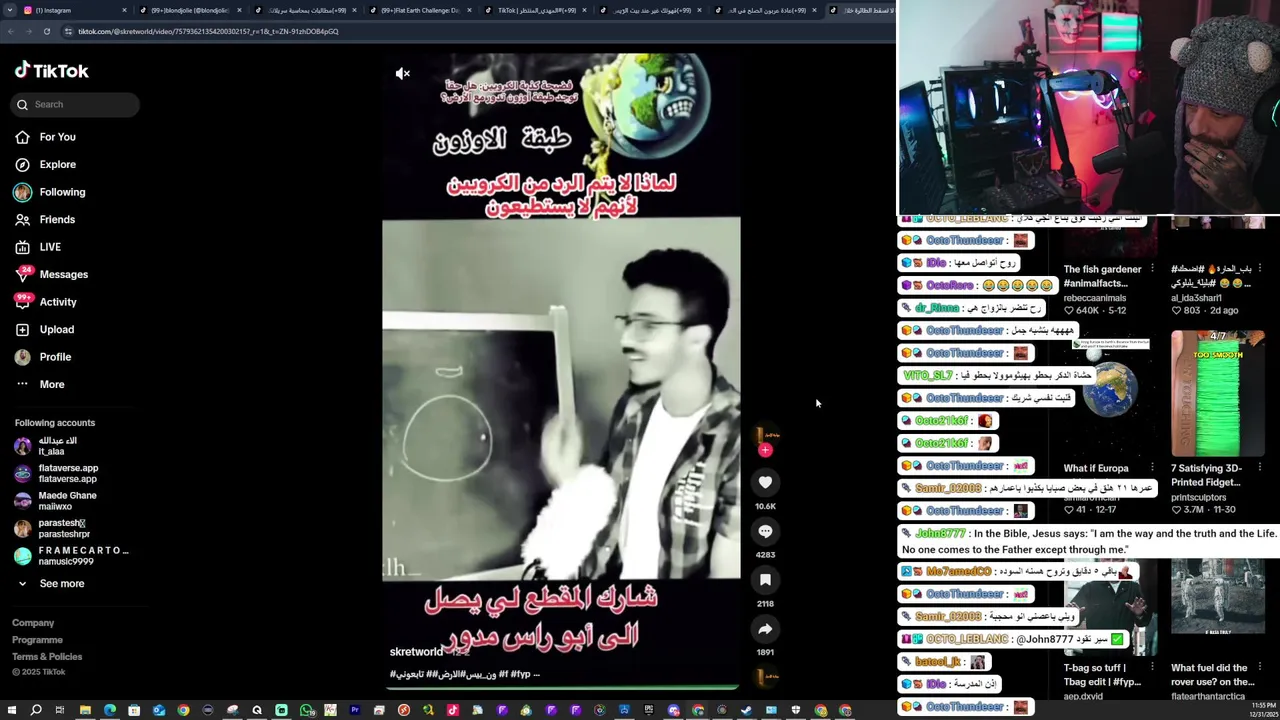
Task: Bookmark the video to favorites
Action: [765, 580]
